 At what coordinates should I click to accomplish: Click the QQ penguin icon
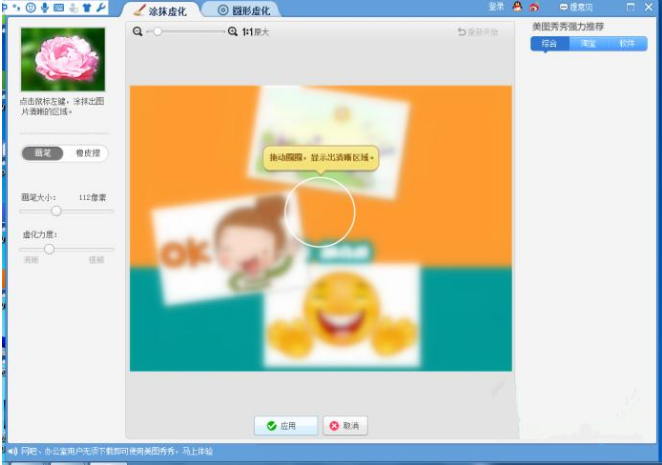point(517,7)
